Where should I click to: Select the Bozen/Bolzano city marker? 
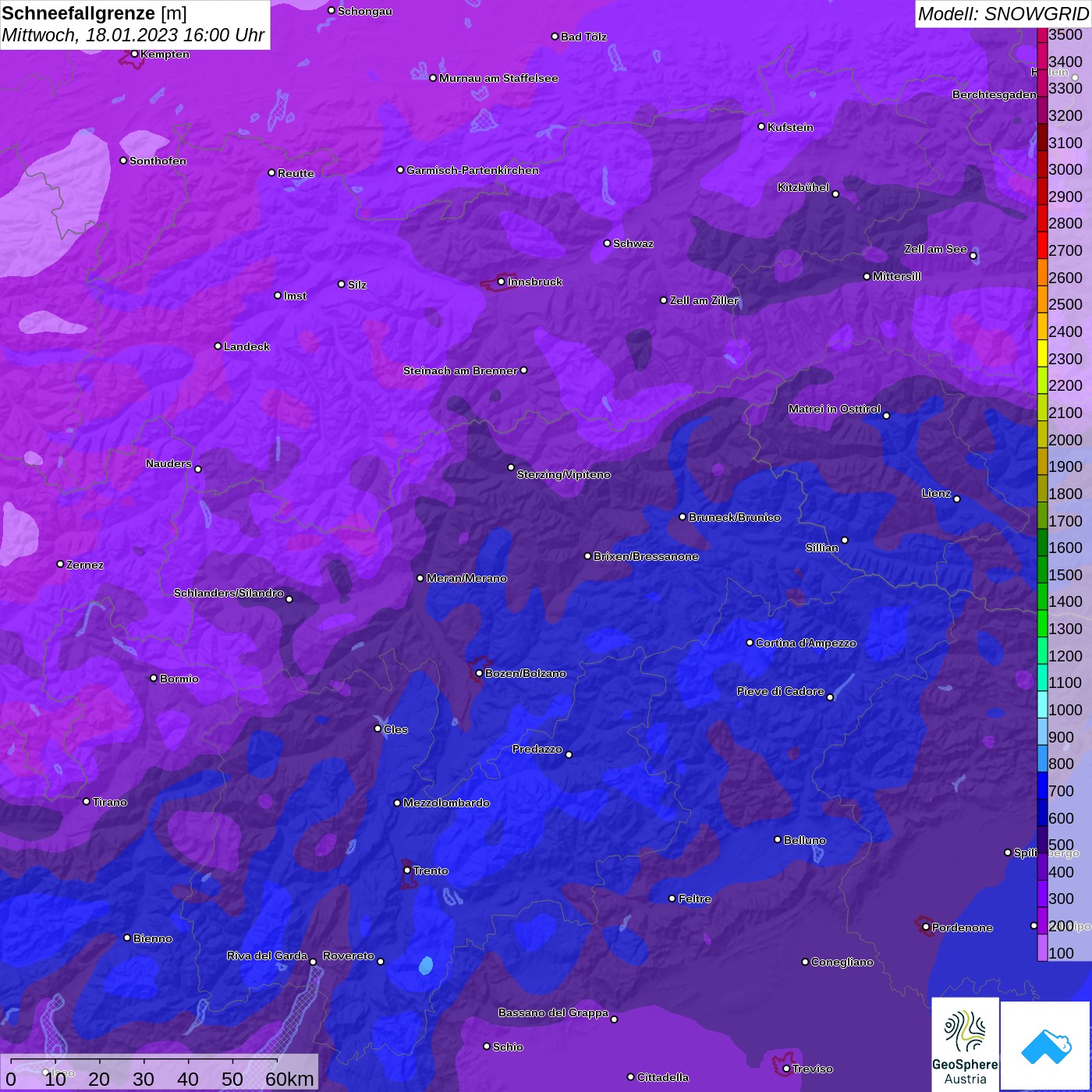click(x=480, y=673)
